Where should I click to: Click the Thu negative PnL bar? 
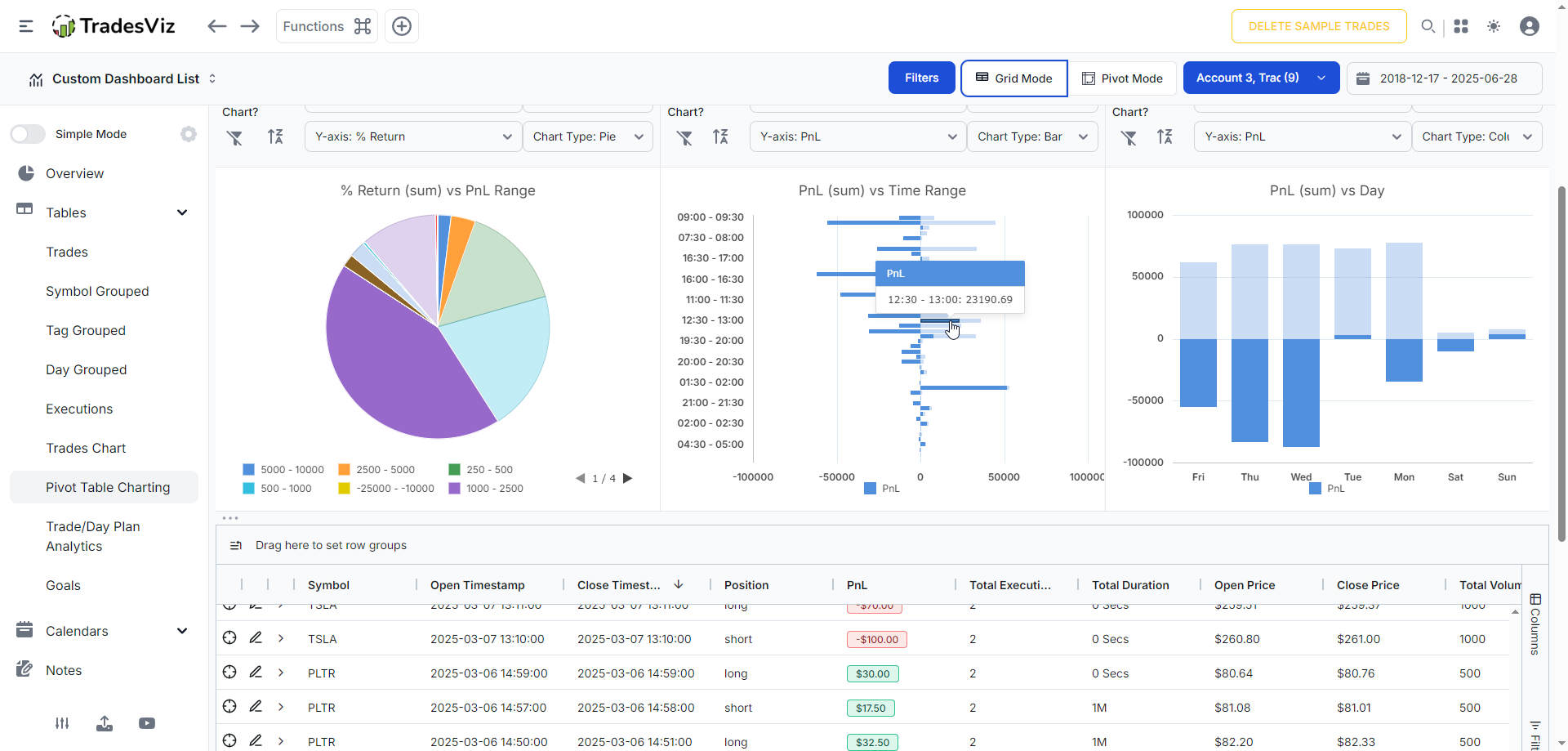[1249, 391]
